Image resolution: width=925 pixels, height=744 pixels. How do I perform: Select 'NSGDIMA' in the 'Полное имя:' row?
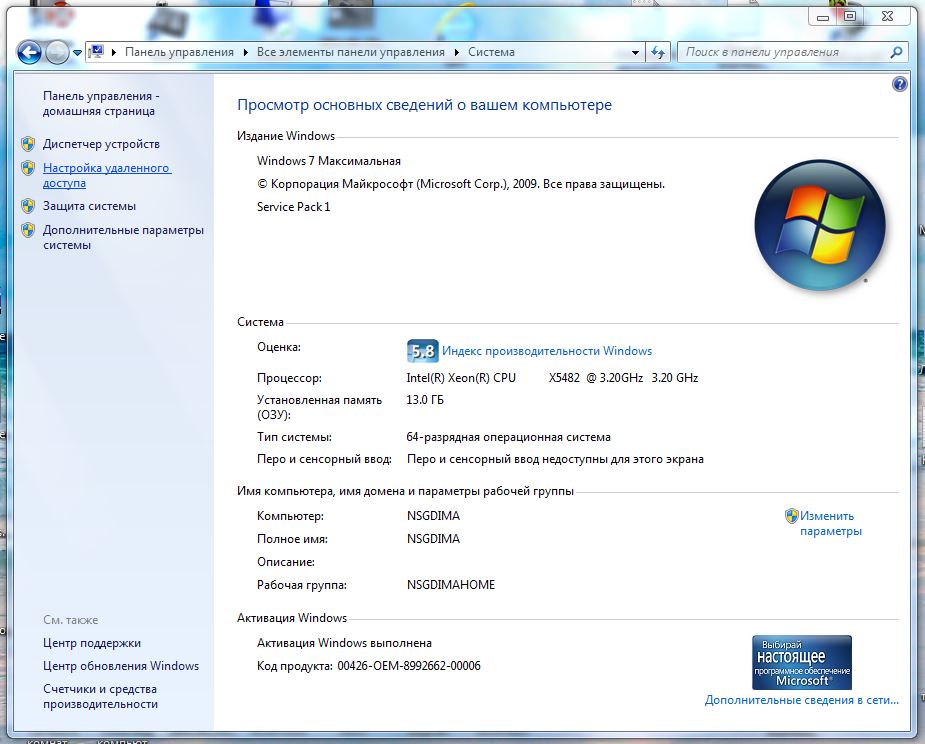(x=433, y=539)
